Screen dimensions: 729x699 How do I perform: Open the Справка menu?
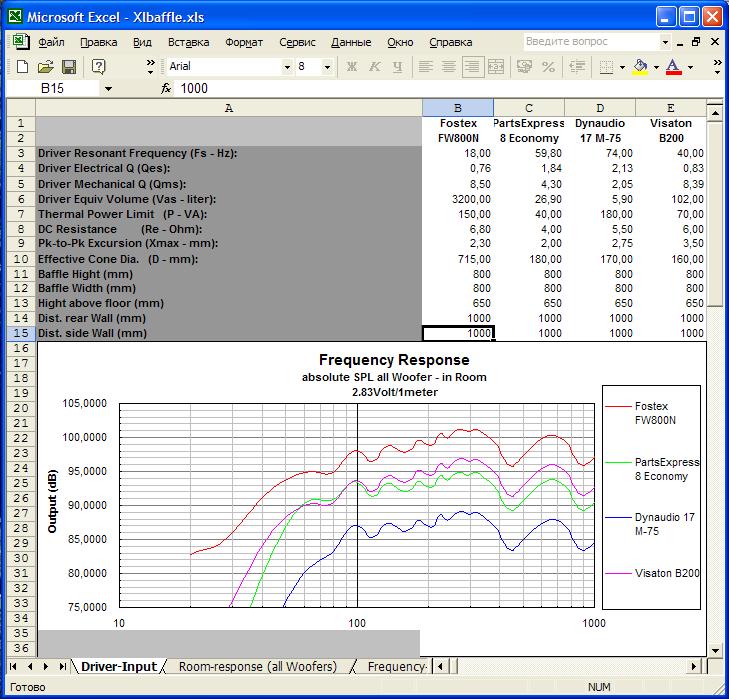451,42
